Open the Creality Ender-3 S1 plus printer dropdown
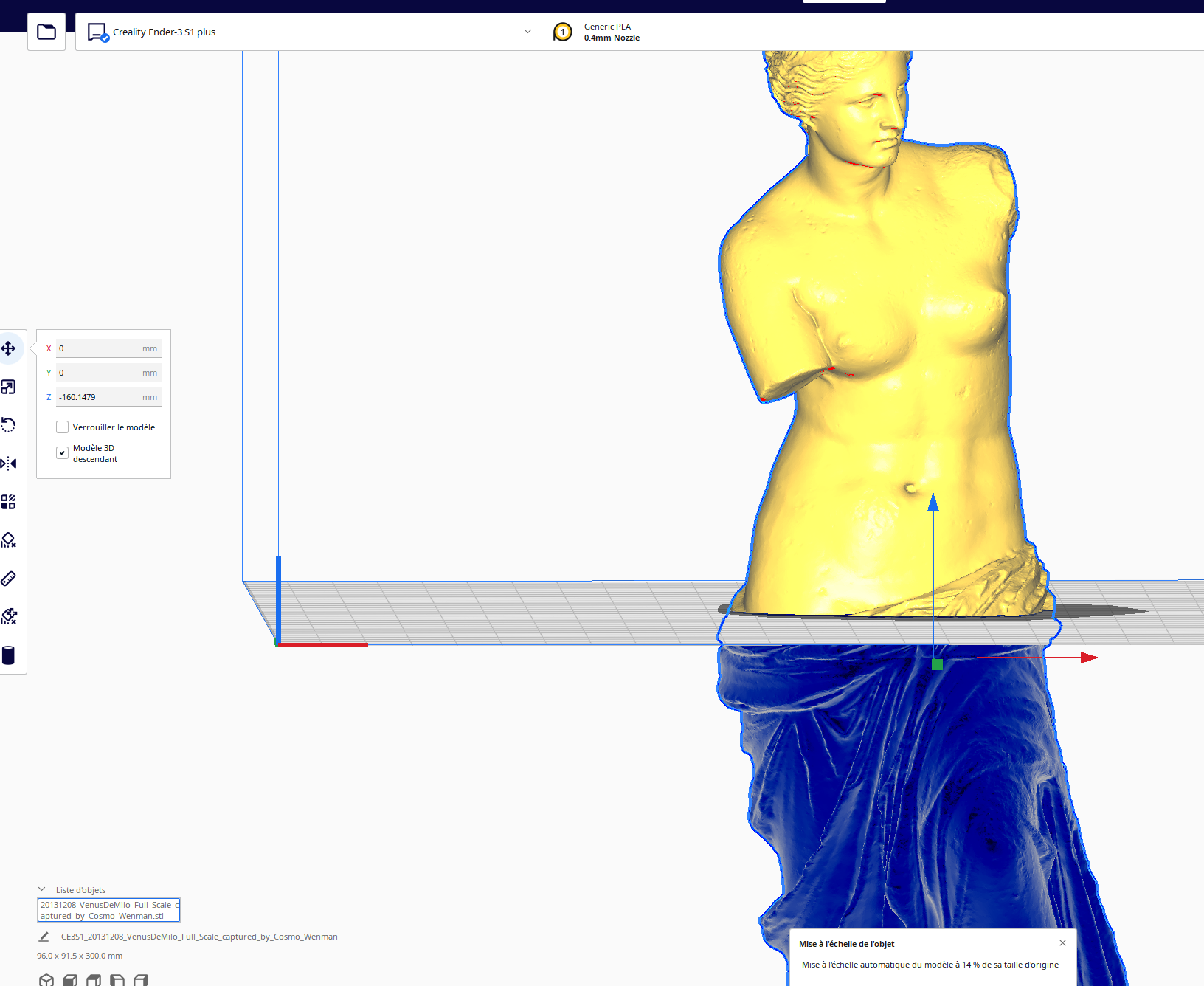 [x=308, y=32]
